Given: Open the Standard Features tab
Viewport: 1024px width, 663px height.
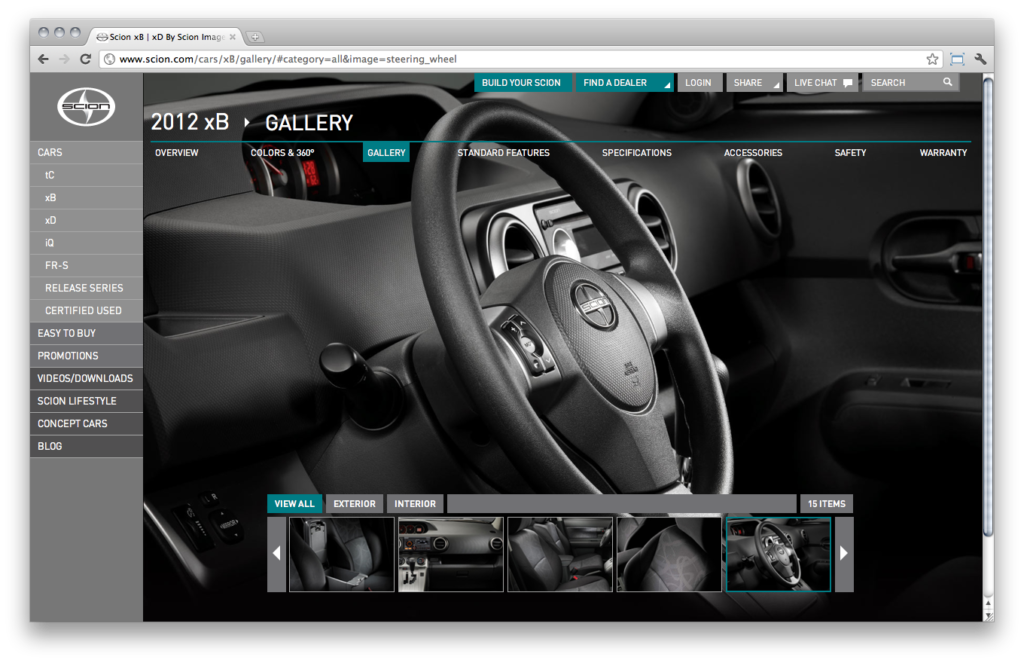Looking at the screenshot, I should (x=504, y=153).
